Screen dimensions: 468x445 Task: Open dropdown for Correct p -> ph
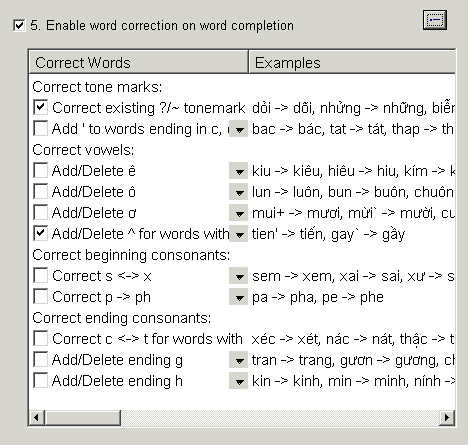pyautogui.click(x=238, y=297)
